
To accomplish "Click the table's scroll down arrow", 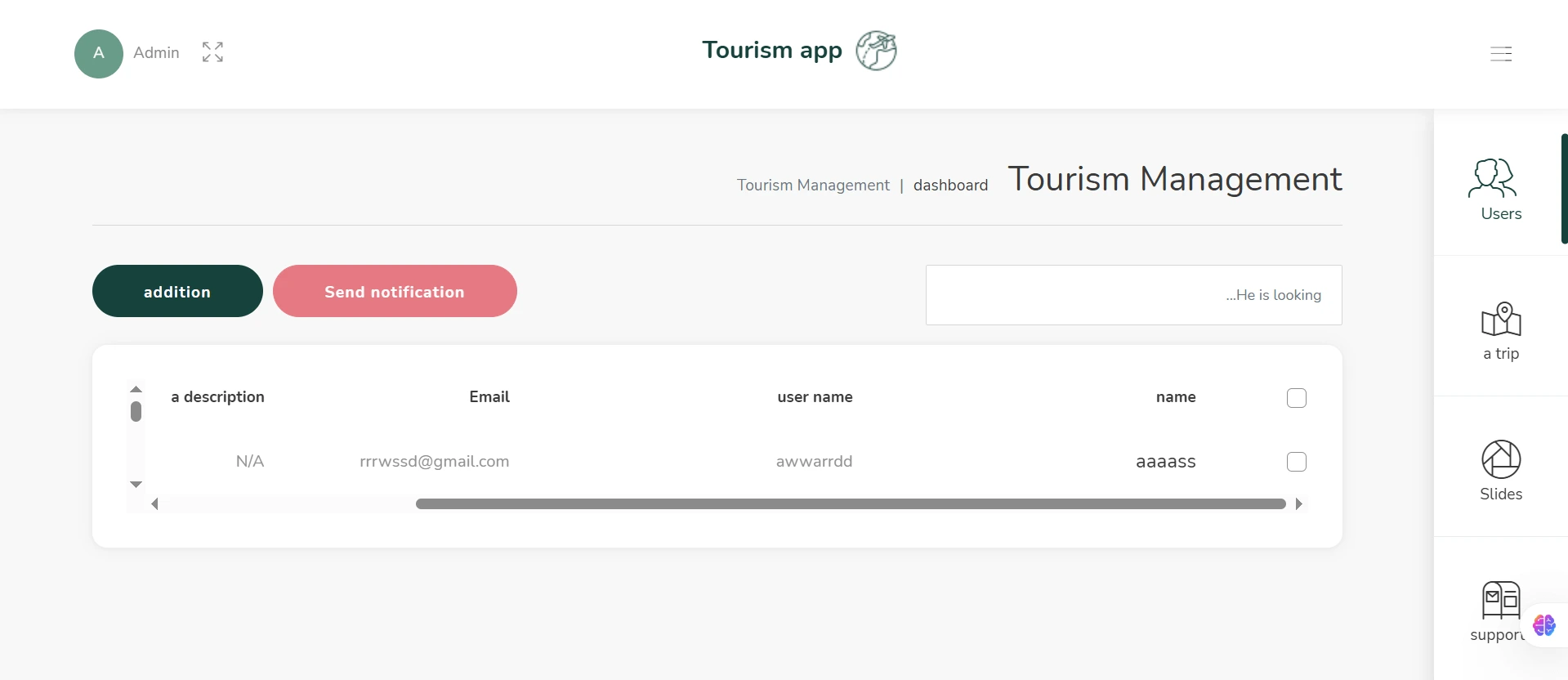I will click(136, 485).
